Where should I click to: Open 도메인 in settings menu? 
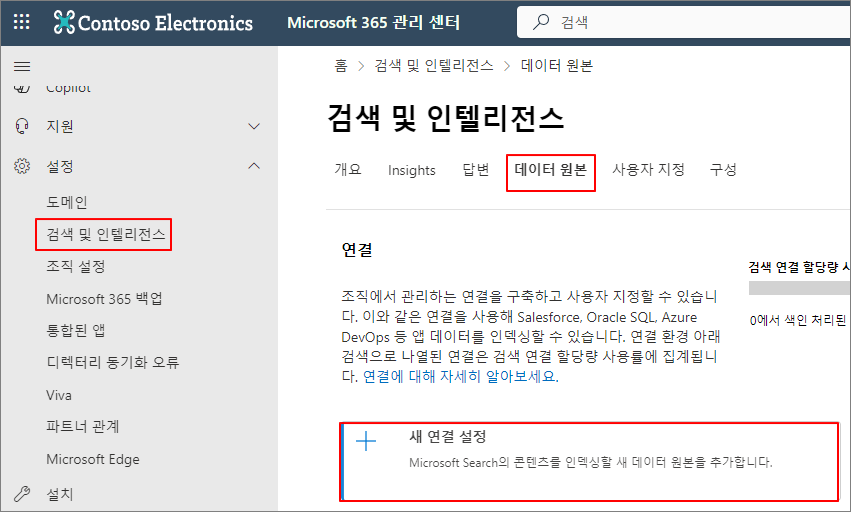pyautogui.click(x=67, y=203)
